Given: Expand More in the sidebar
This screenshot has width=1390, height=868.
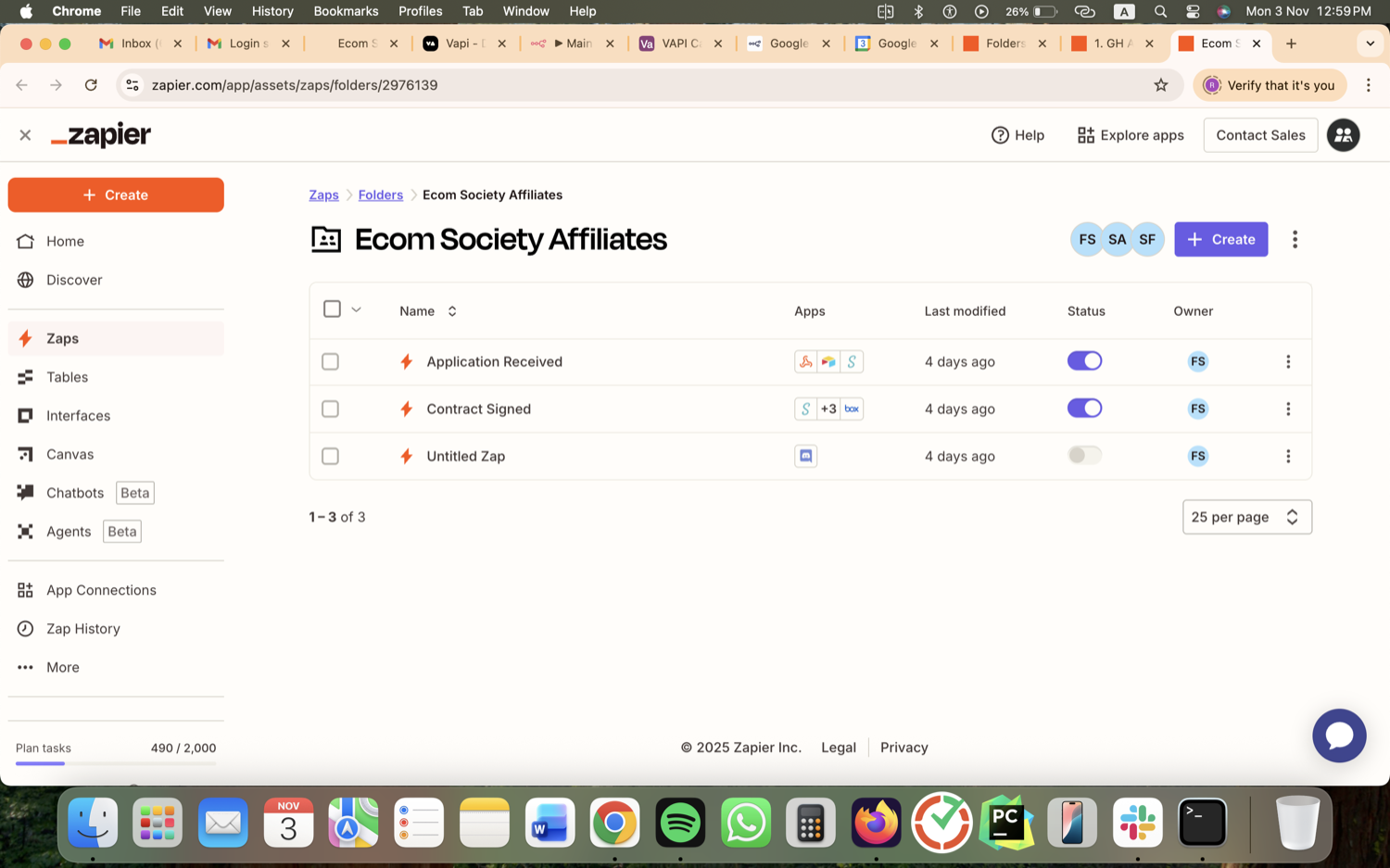Looking at the screenshot, I should click(x=116, y=667).
